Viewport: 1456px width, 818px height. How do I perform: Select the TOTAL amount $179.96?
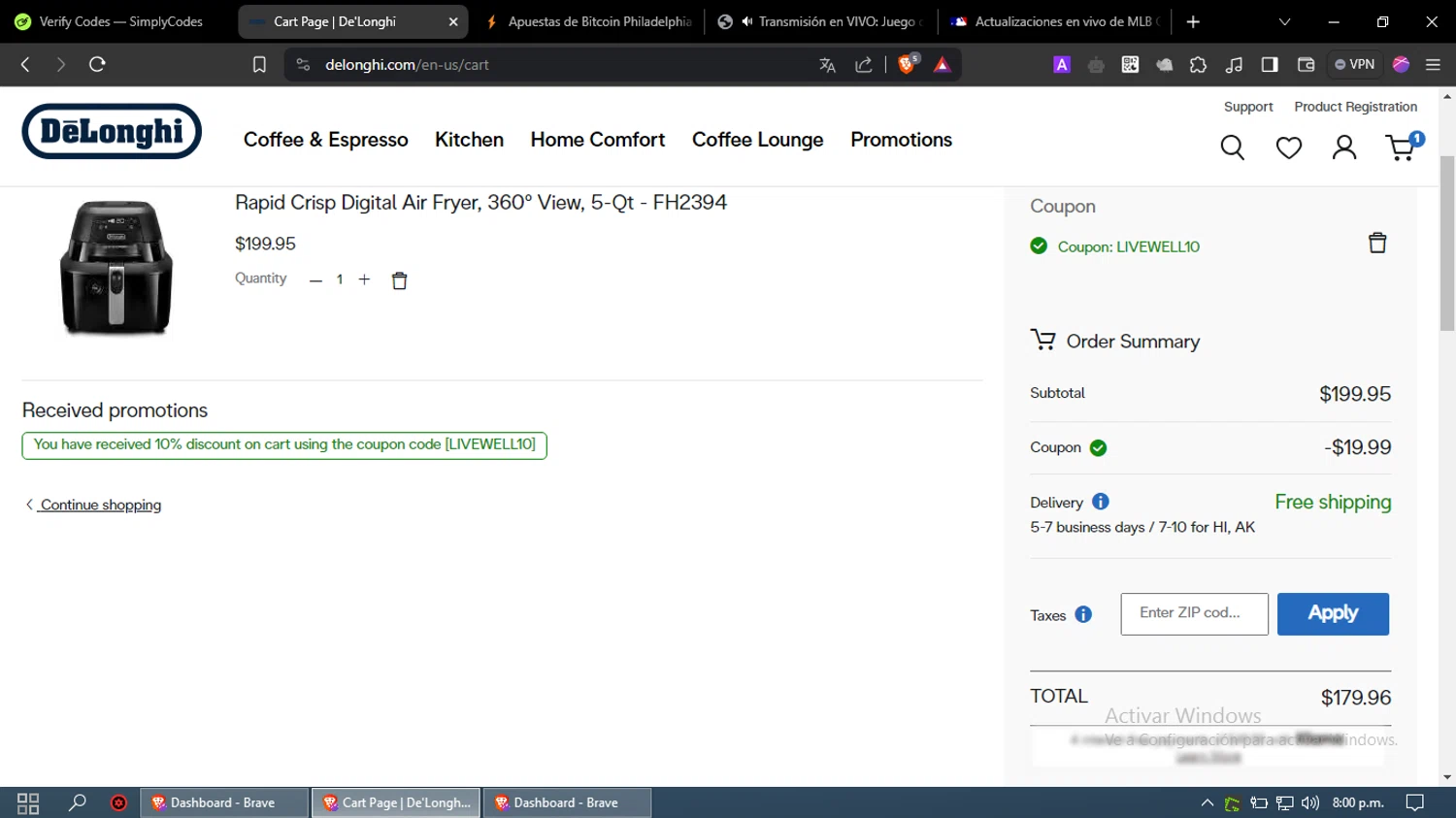(1356, 698)
